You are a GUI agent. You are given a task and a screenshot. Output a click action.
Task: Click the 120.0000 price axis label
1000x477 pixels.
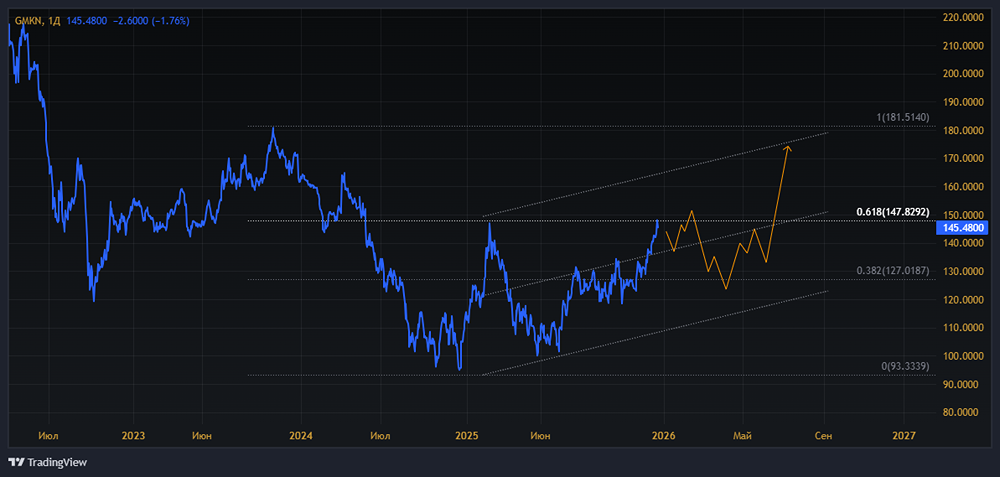(962, 300)
